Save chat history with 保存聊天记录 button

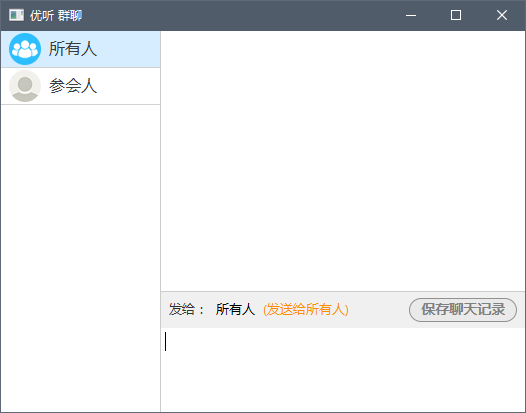coord(463,310)
